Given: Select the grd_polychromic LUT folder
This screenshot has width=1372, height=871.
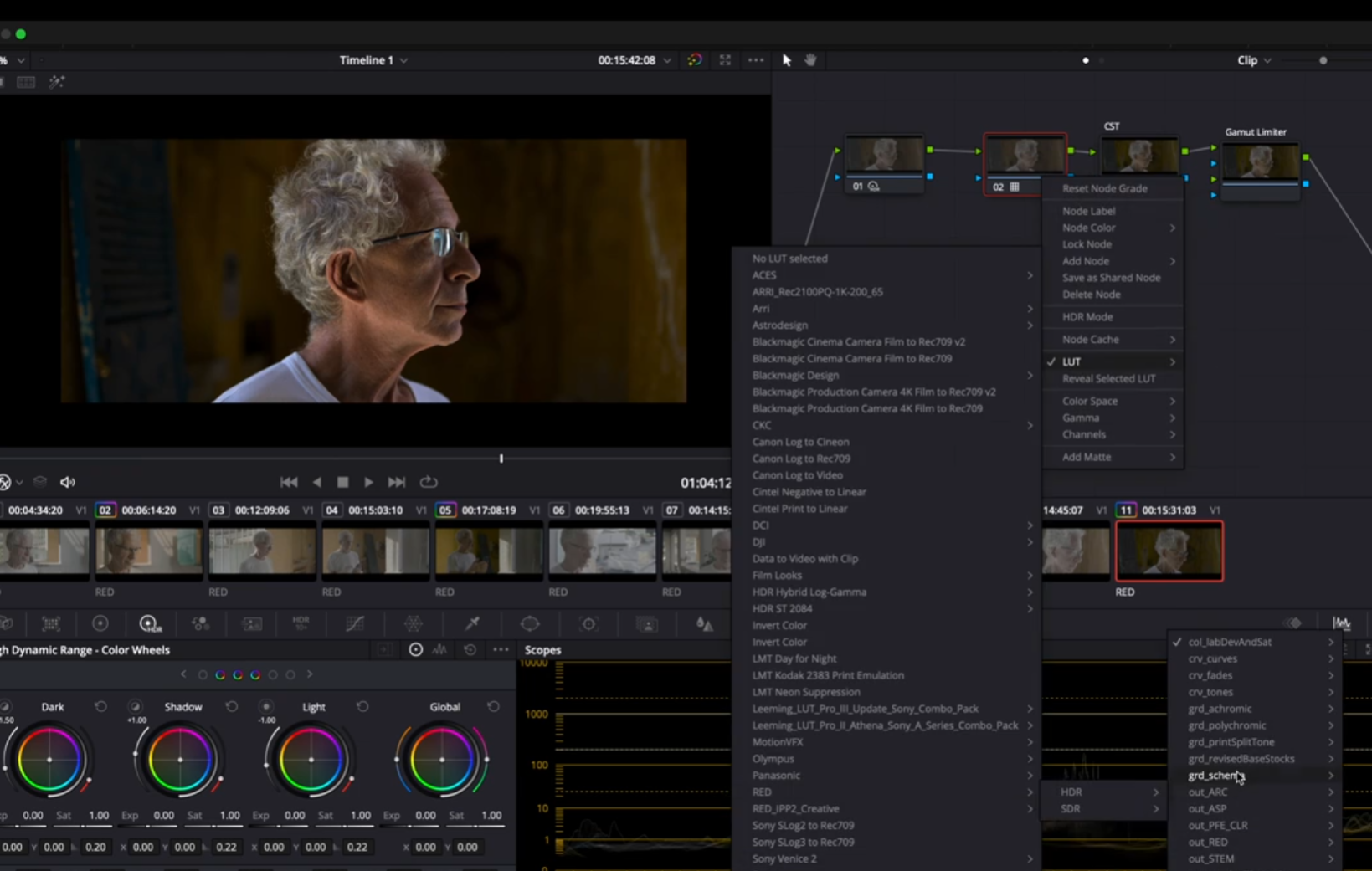Looking at the screenshot, I should pyautogui.click(x=1227, y=725).
